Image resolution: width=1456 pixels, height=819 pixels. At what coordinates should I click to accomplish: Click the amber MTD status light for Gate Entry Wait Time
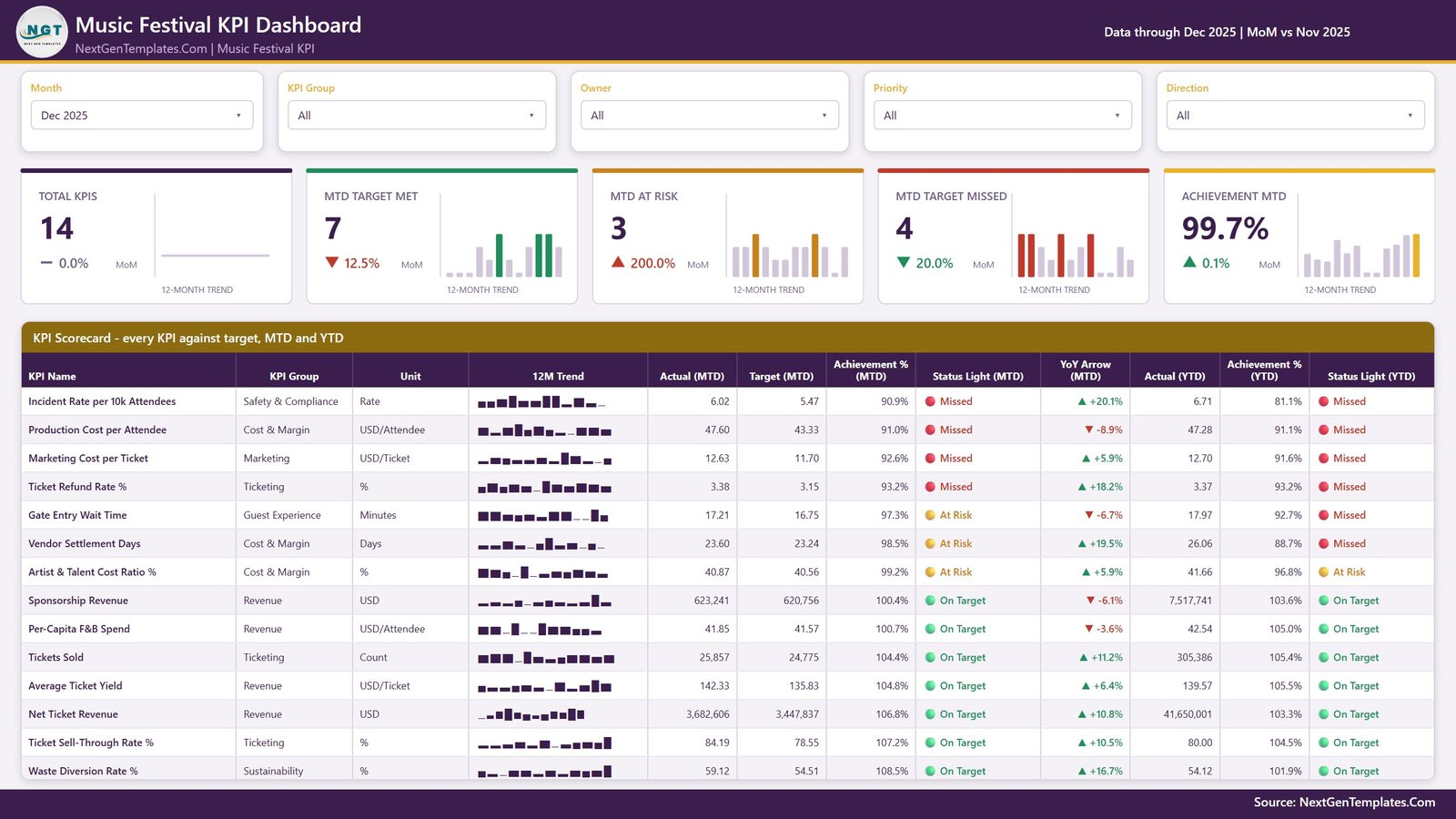[931, 515]
